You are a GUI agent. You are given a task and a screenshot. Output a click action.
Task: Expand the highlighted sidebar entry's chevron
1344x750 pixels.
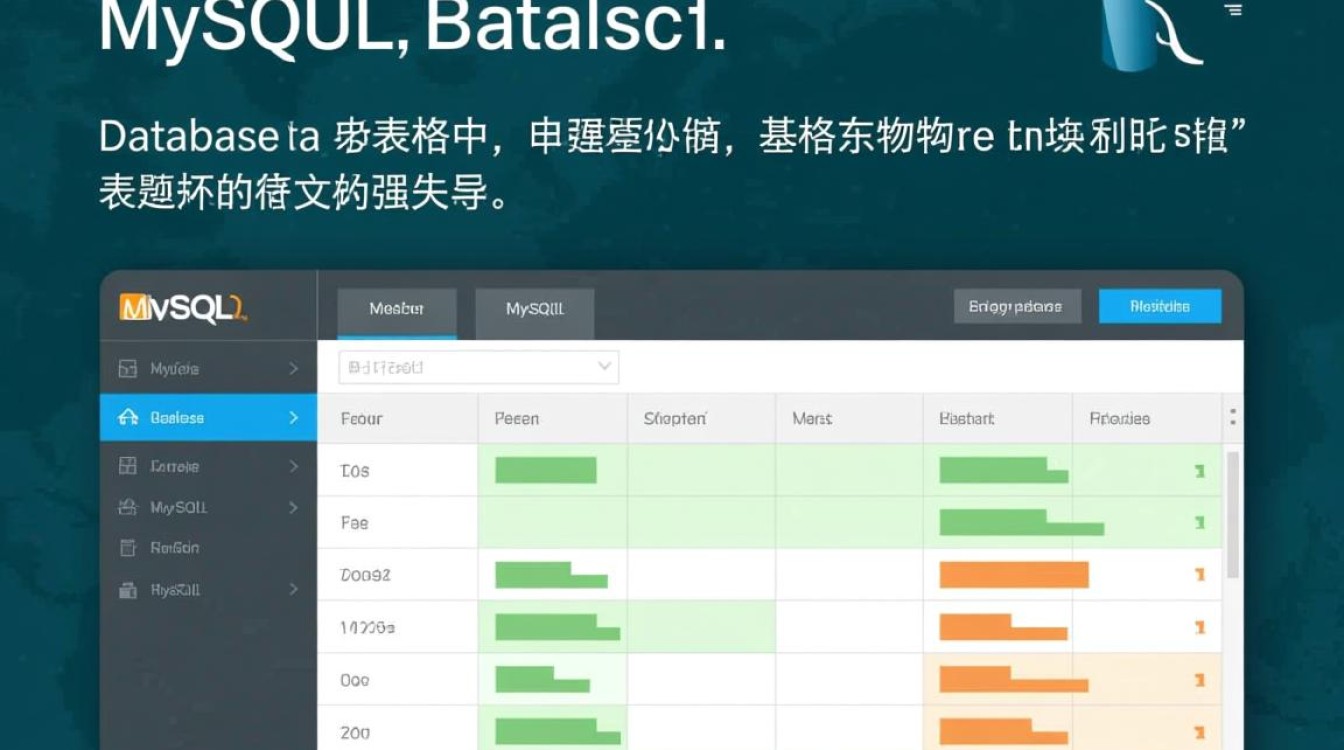293,417
